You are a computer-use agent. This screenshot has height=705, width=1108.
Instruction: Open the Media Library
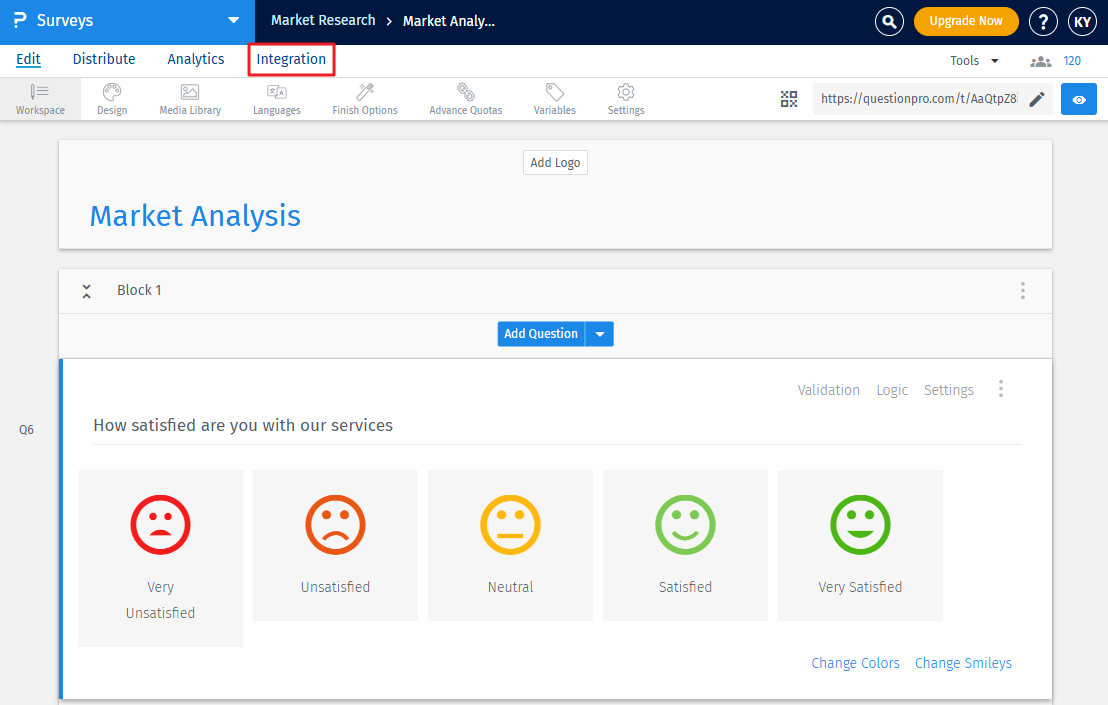190,99
